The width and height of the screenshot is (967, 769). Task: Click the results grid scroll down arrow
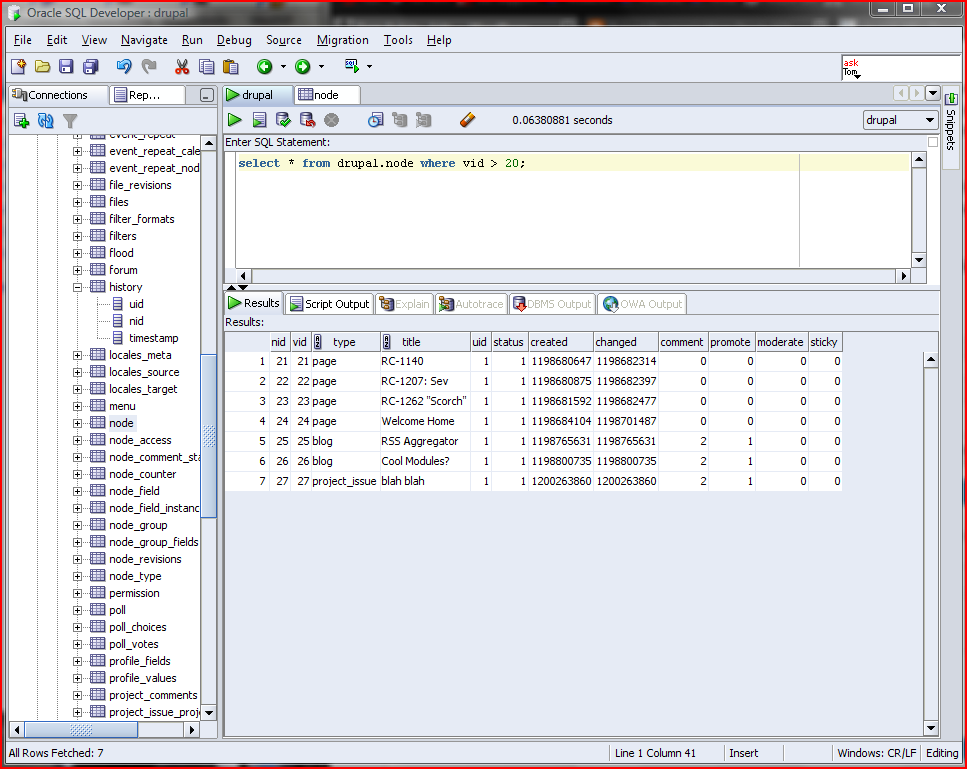point(931,729)
